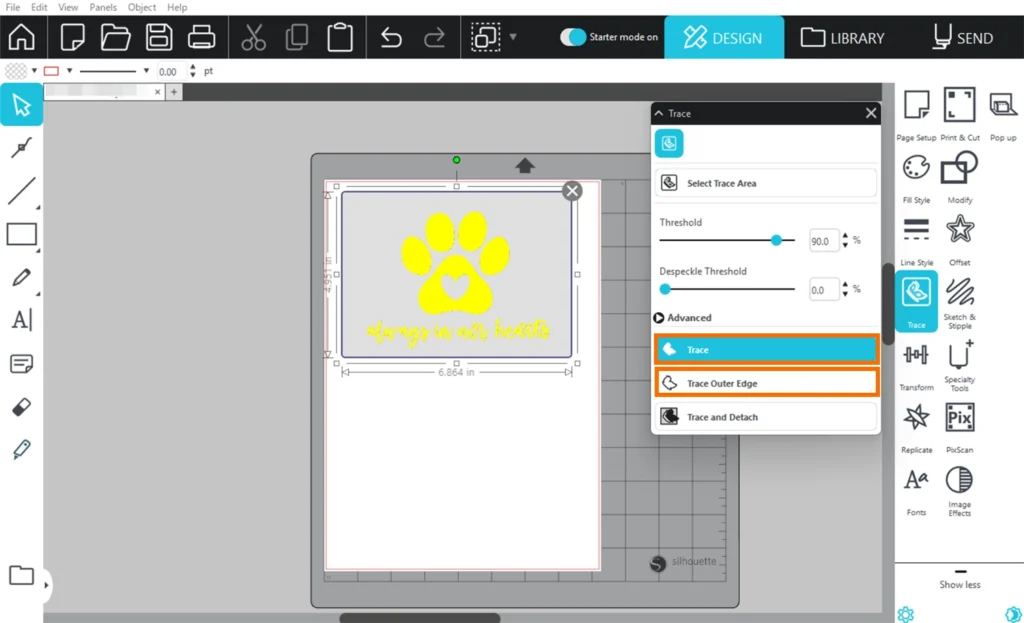Open the Sketch & Stipple panel
This screenshot has width=1024, height=623.
(959, 292)
